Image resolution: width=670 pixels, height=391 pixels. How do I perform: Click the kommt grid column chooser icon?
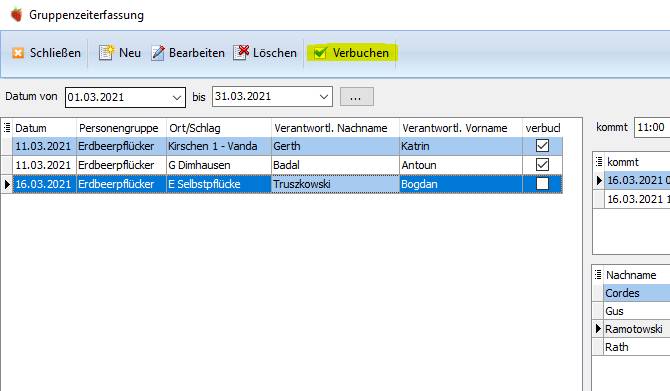point(599,162)
